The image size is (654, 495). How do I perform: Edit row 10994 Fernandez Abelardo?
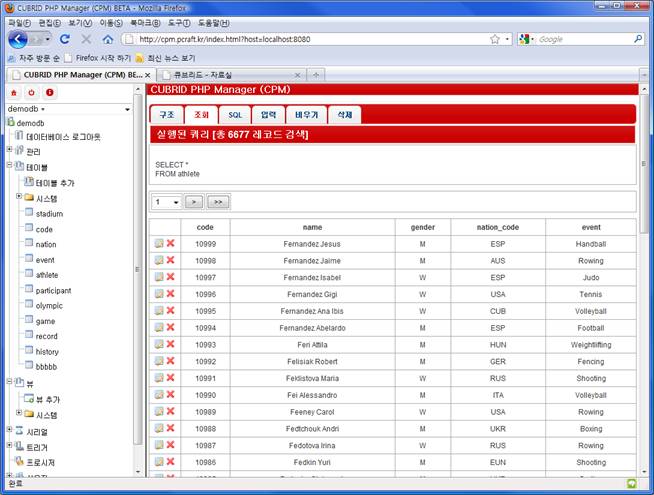pyautogui.click(x=159, y=327)
